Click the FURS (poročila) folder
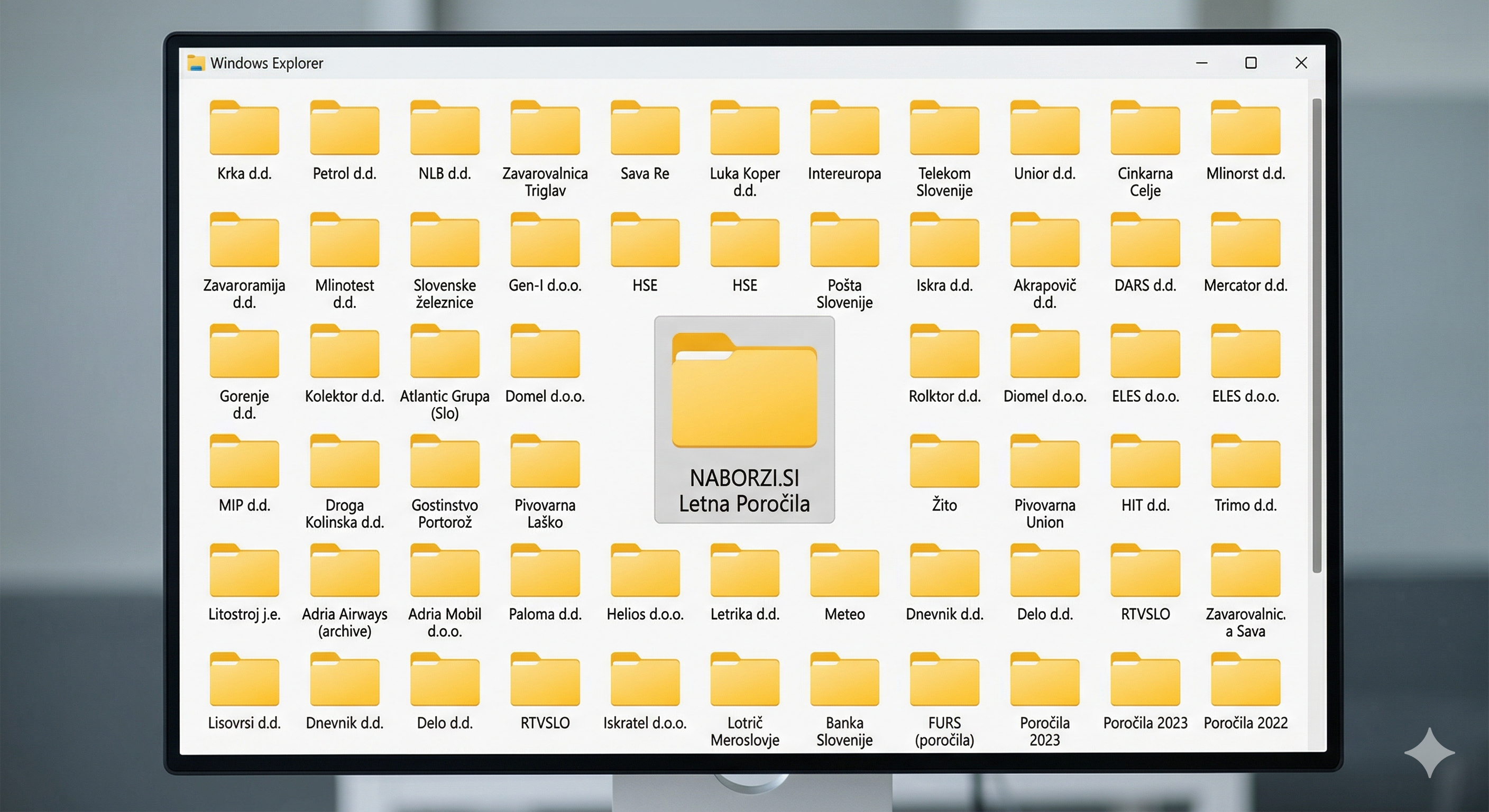 (944, 680)
